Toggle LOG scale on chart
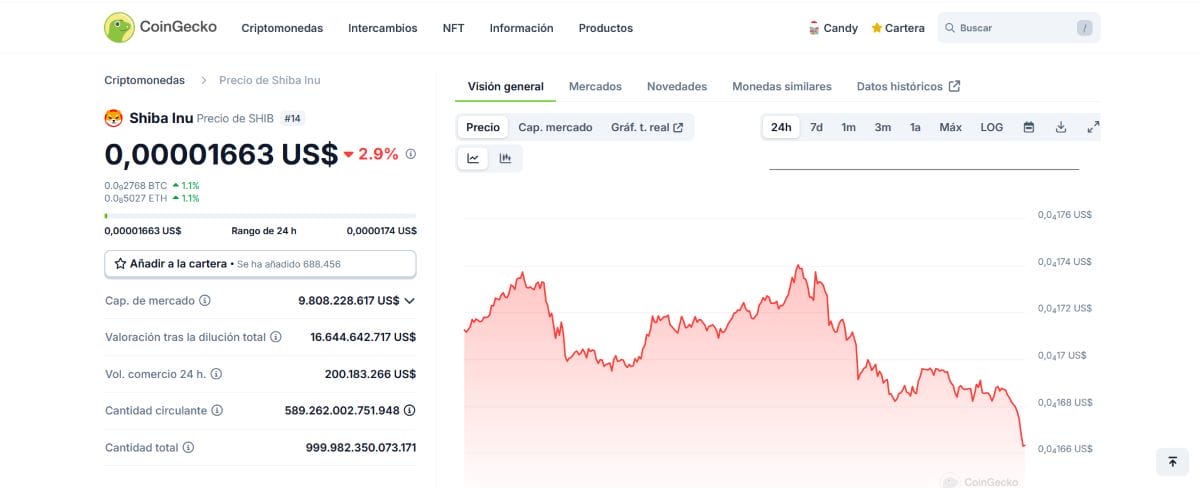Image resolution: width=1200 pixels, height=488 pixels. coord(991,127)
